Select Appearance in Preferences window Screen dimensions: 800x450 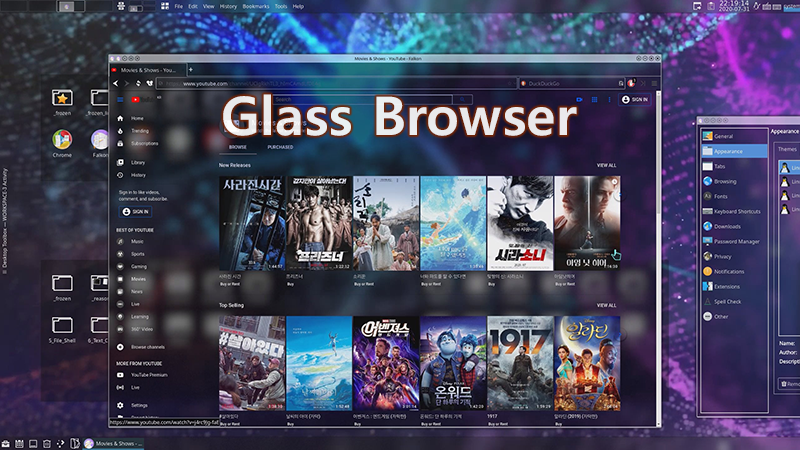pos(734,151)
